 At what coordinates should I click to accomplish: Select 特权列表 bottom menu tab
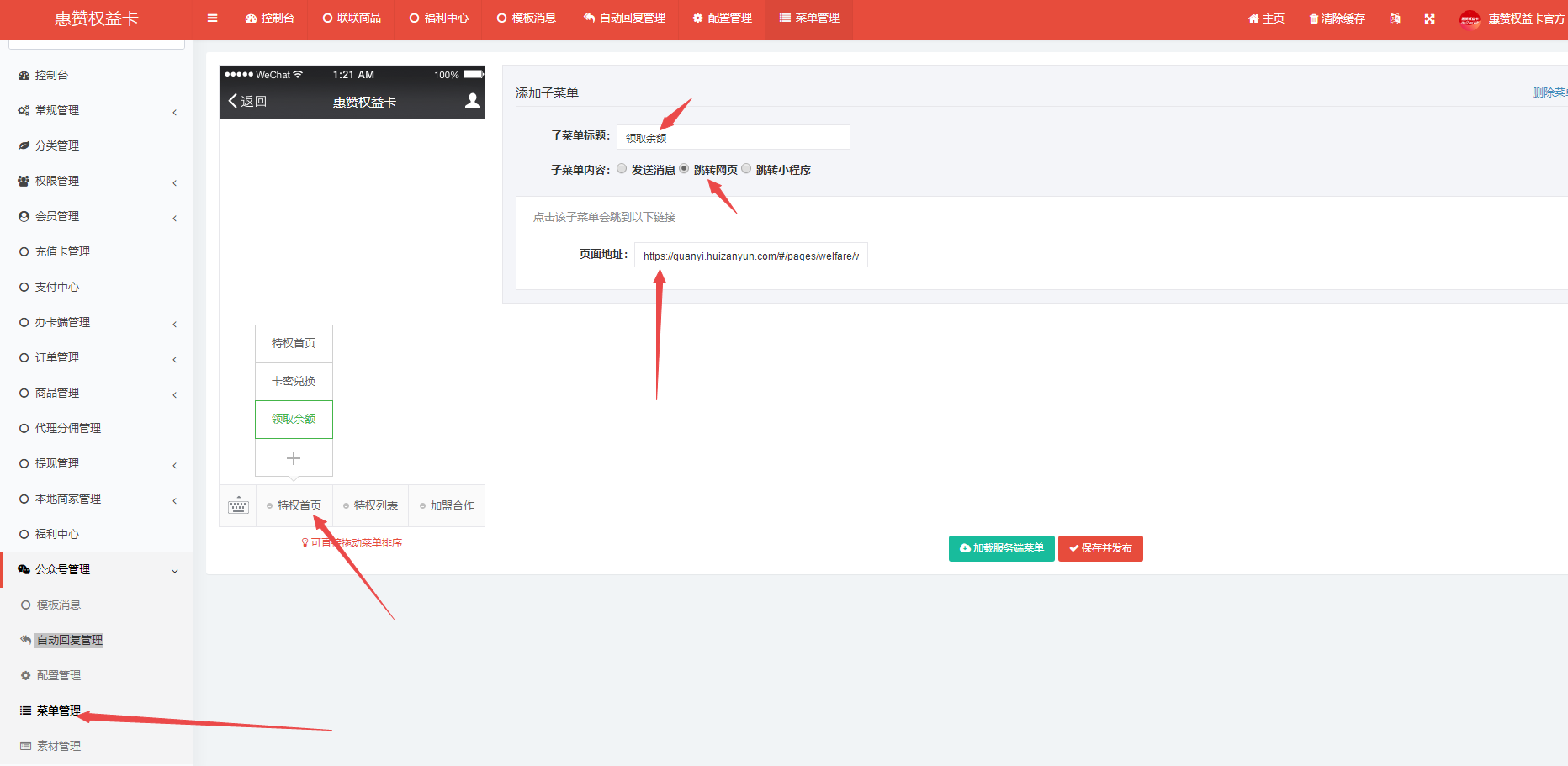(370, 505)
